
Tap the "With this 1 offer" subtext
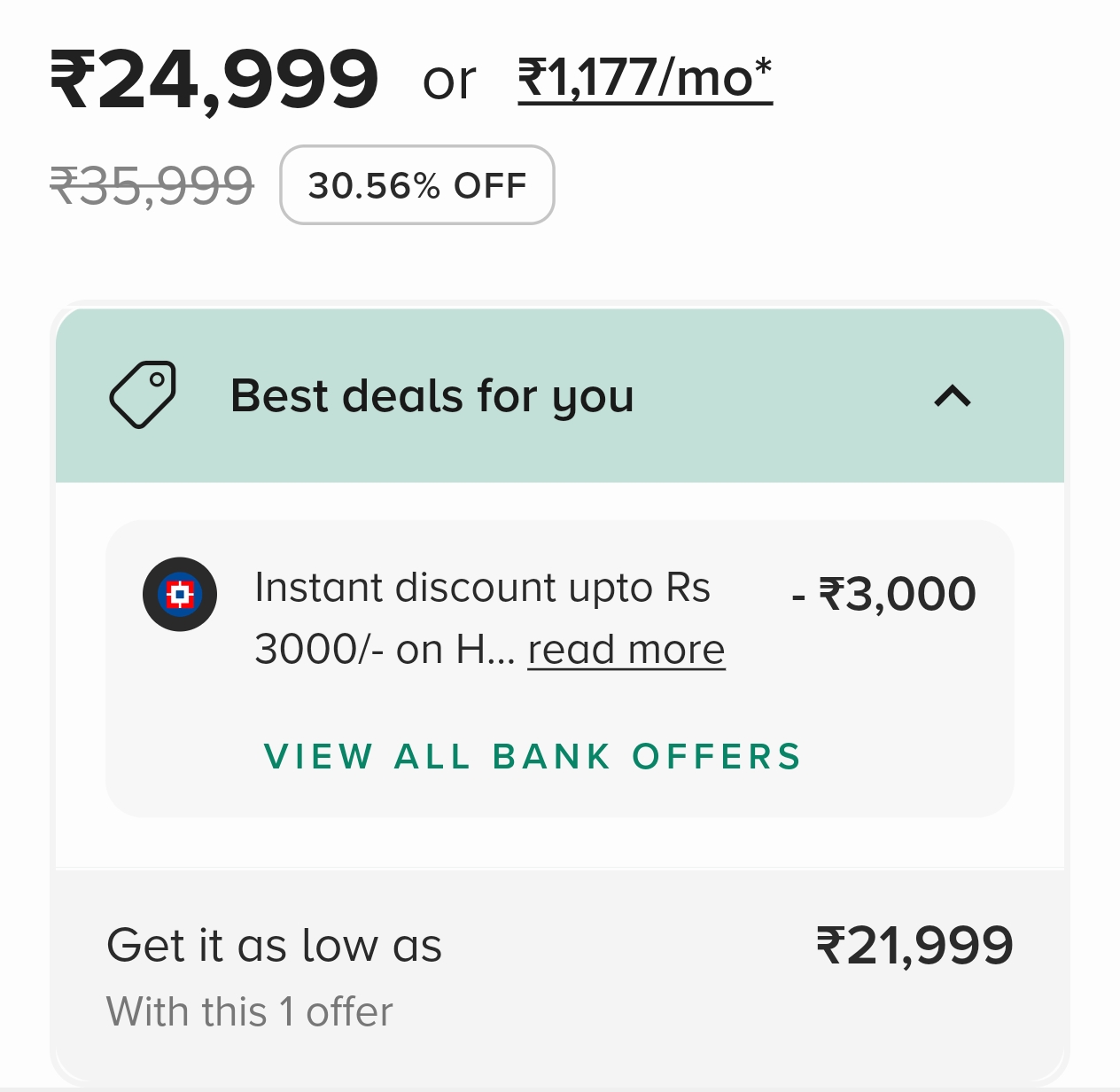[250, 1011]
